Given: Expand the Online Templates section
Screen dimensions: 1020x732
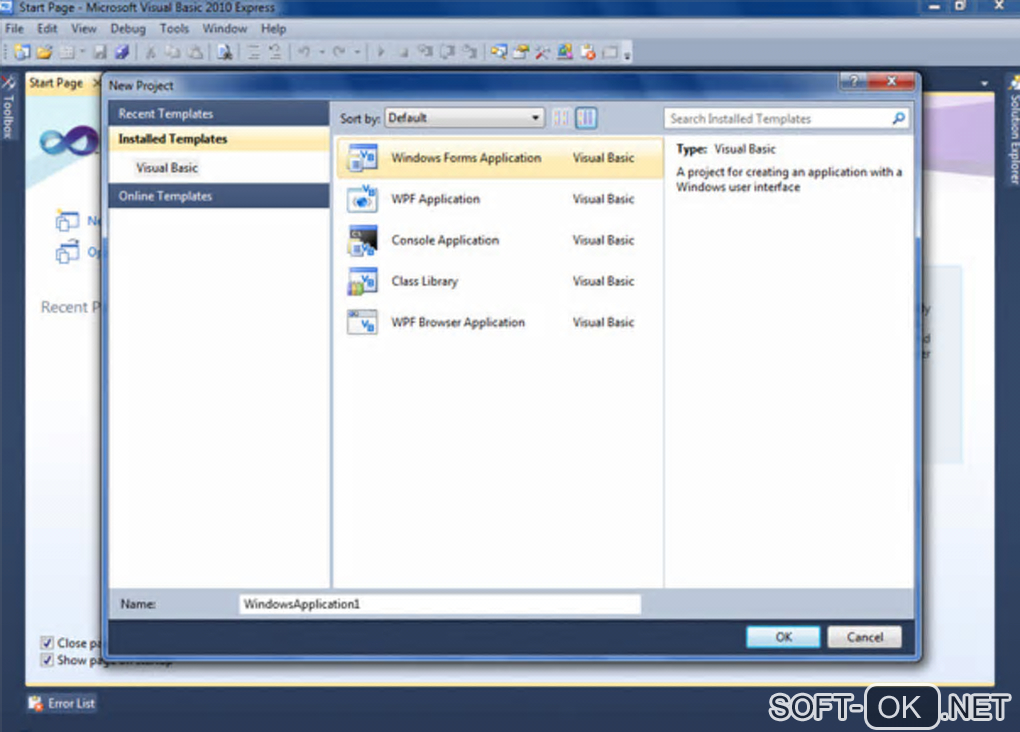Looking at the screenshot, I should click(x=219, y=196).
